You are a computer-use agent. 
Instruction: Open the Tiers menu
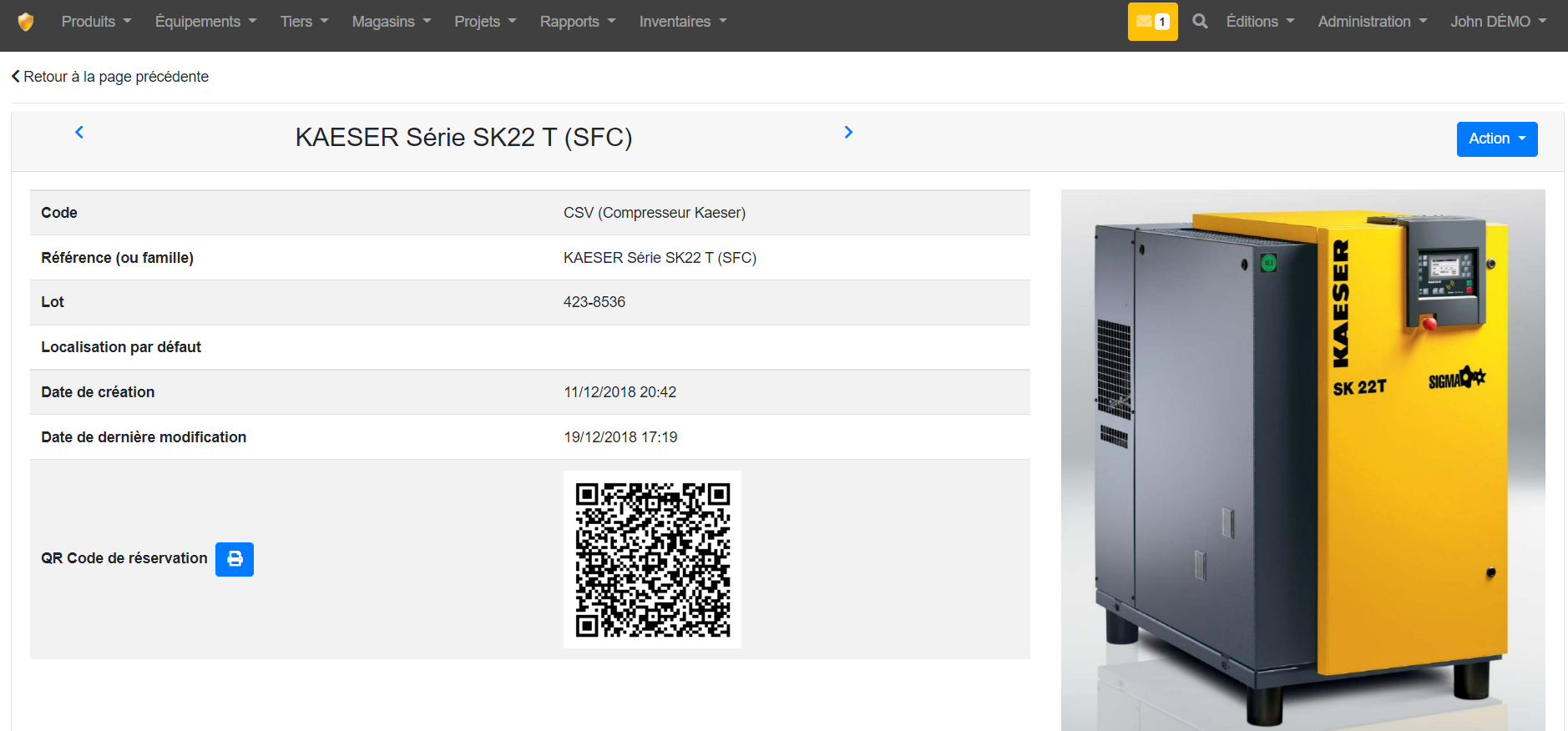pyautogui.click(x=304, y=22)
